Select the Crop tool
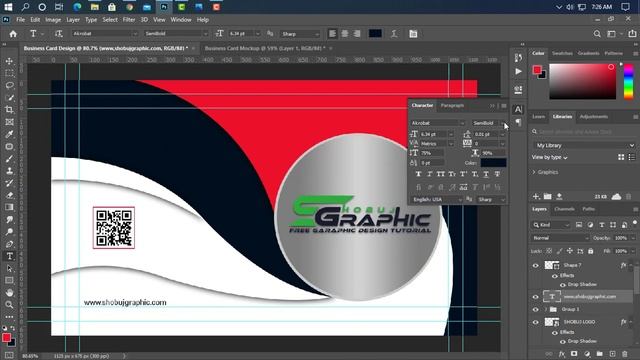 (9, 110)
